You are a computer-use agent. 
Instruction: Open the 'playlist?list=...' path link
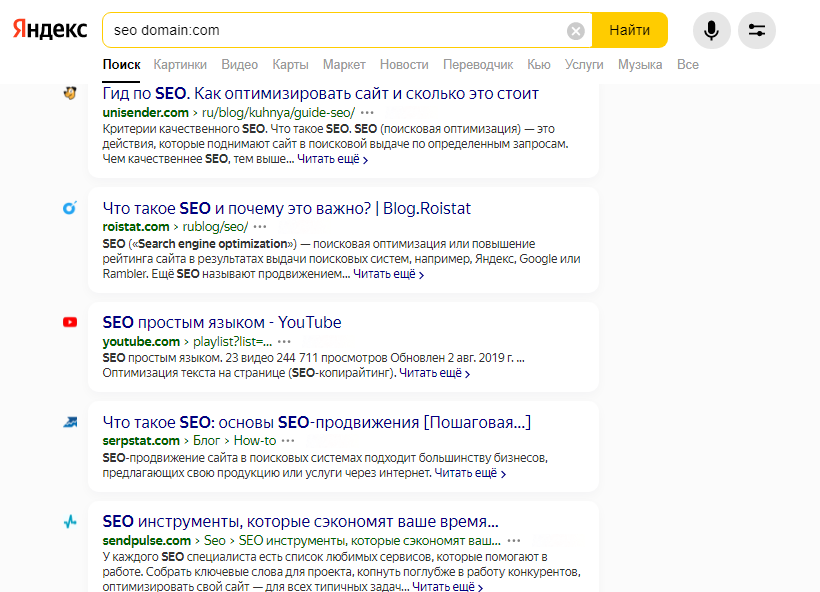[x=233, y=341]
